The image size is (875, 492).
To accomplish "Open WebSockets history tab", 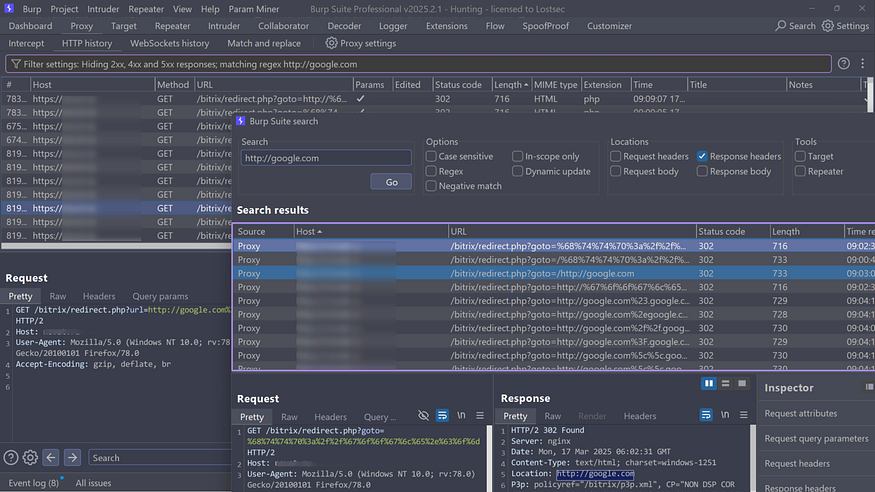I will click(x=170, y=43).
